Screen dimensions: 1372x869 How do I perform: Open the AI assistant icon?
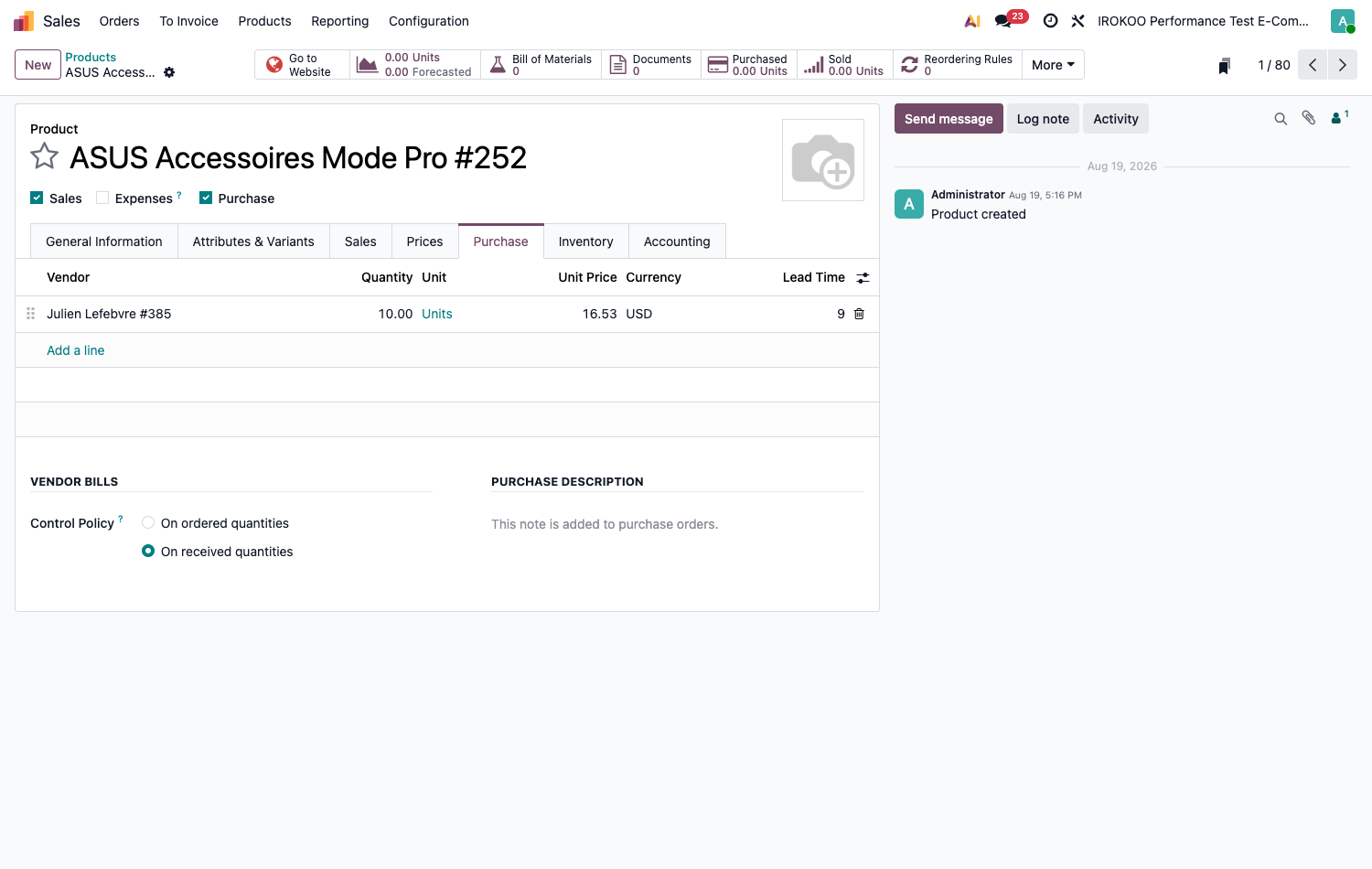click(x=972, y=21)
